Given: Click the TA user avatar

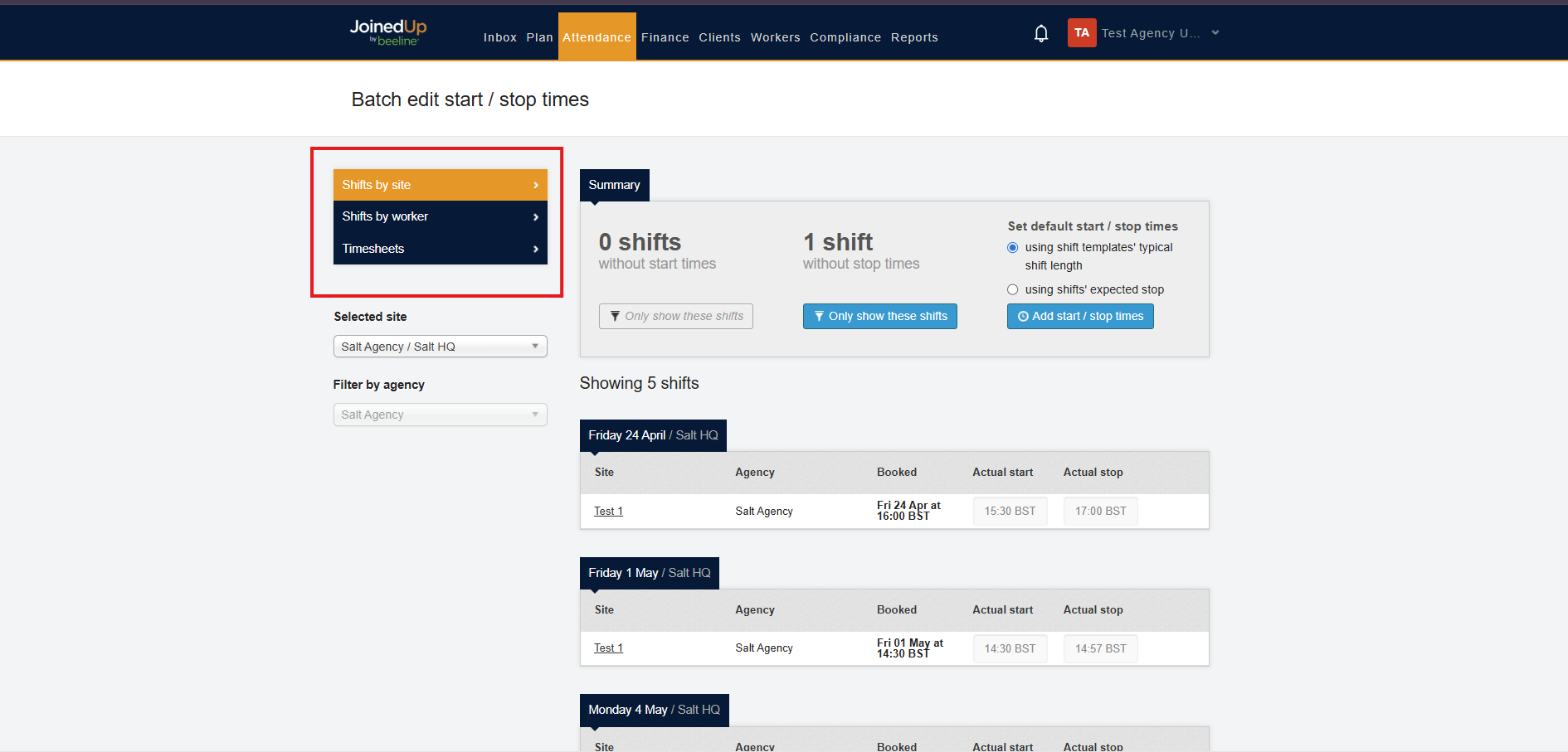Looking at the screenshot, I should click(x=1082, y=33).
